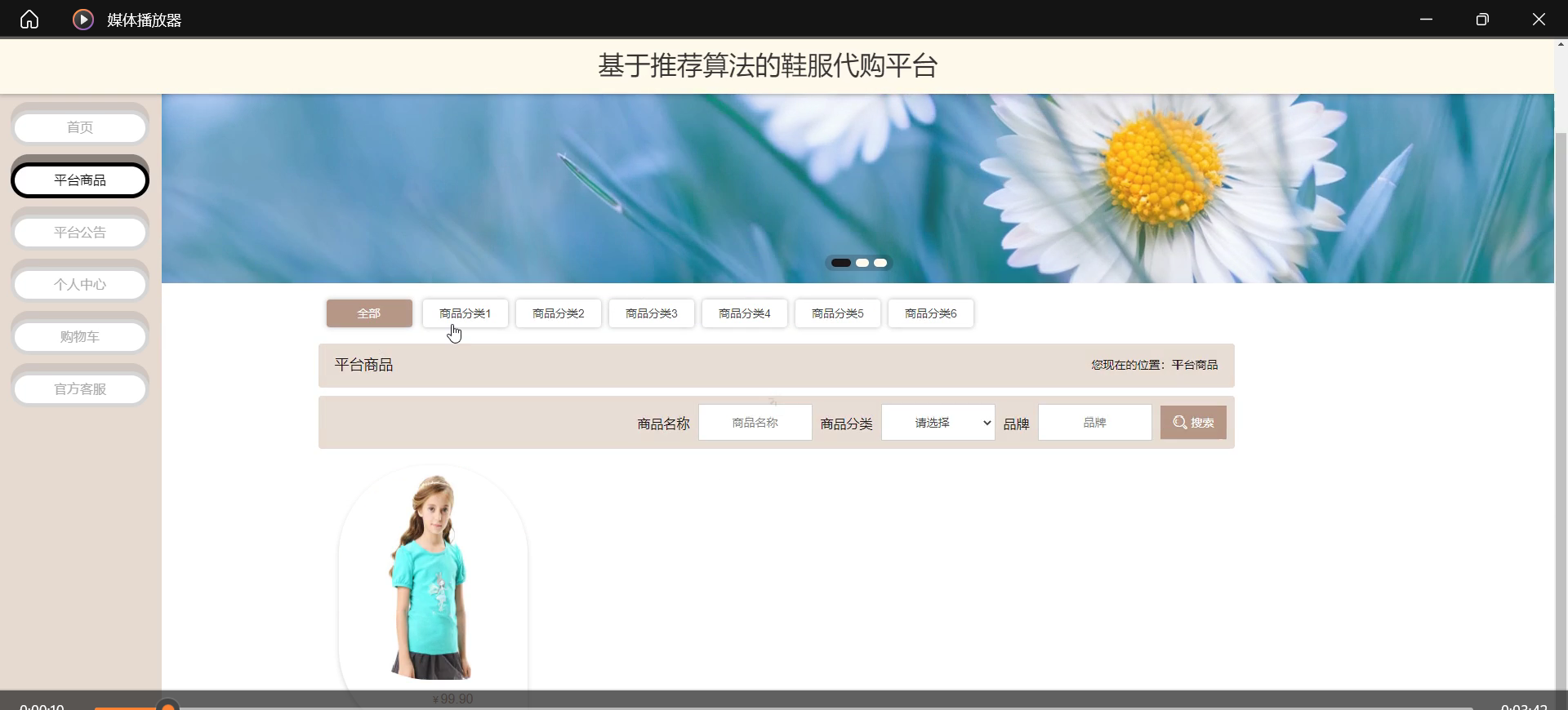Image resolution: width=1568 pixels, height=710 pixels.
Task: Open the 购物车 sidebar item
Action: 80,337
